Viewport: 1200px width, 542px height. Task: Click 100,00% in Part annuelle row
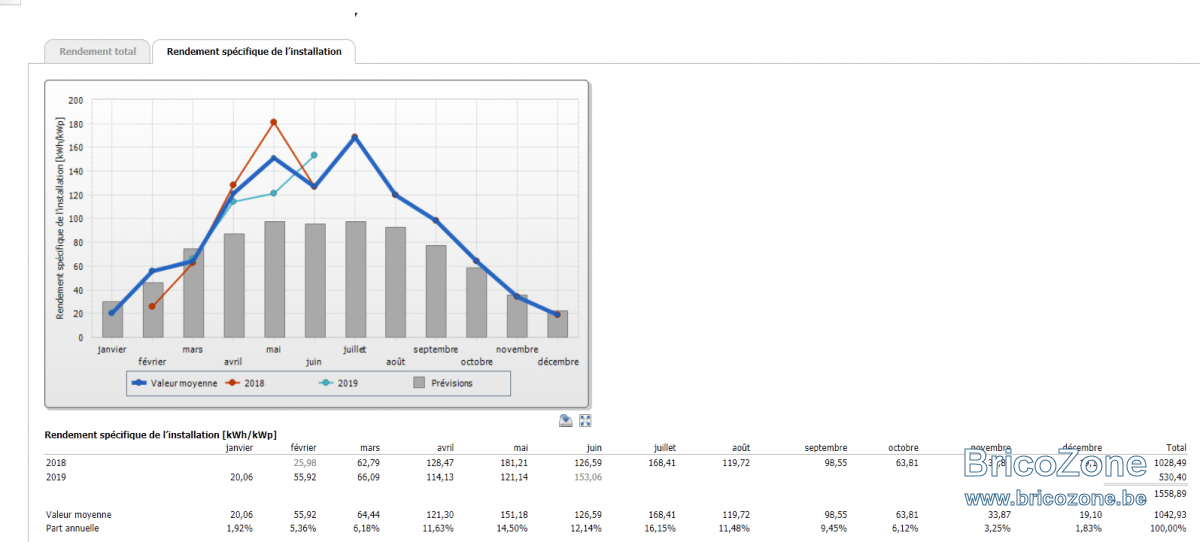click(1169, 527)
